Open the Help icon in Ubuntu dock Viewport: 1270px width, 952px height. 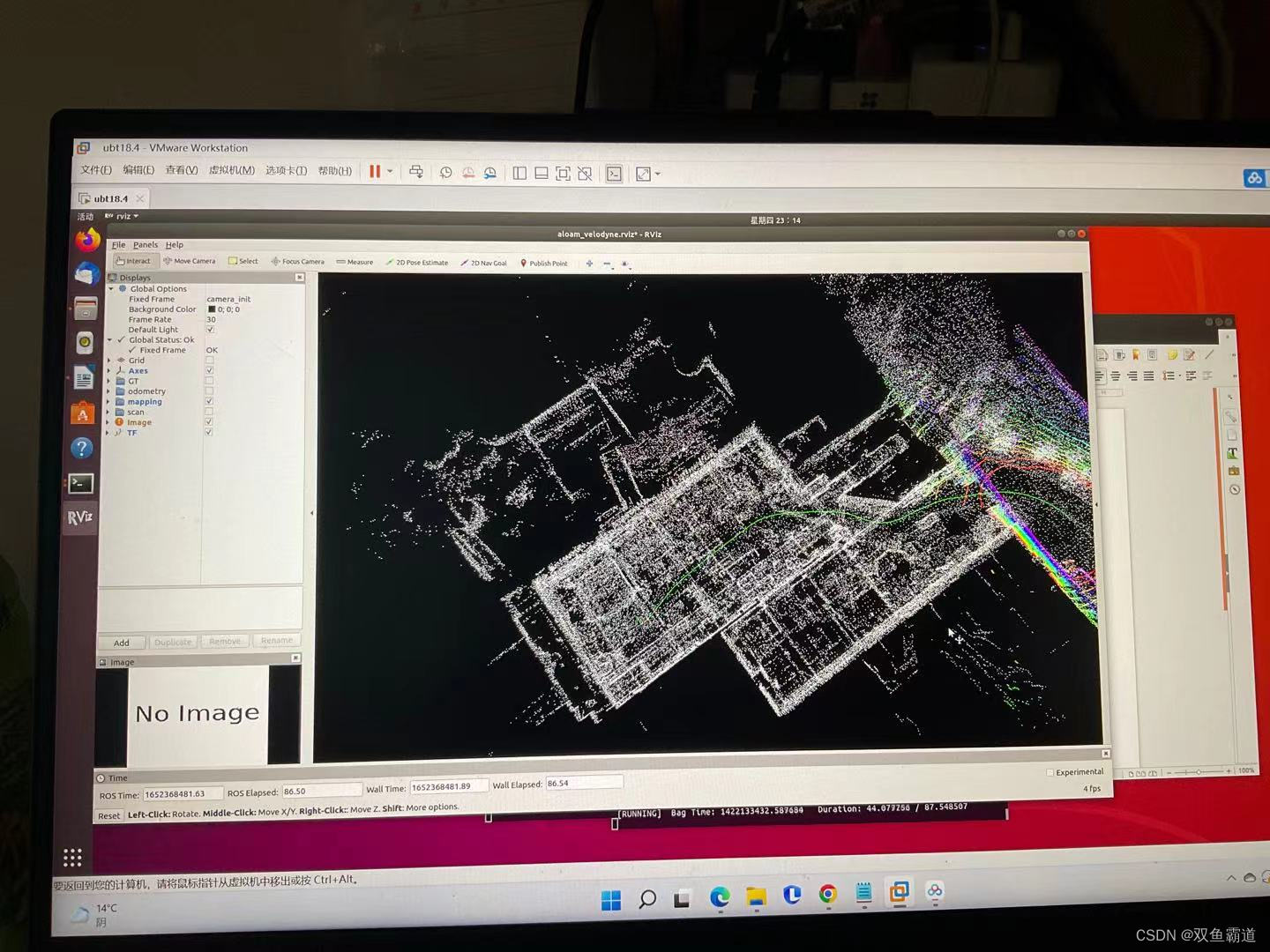click(82, 448)
